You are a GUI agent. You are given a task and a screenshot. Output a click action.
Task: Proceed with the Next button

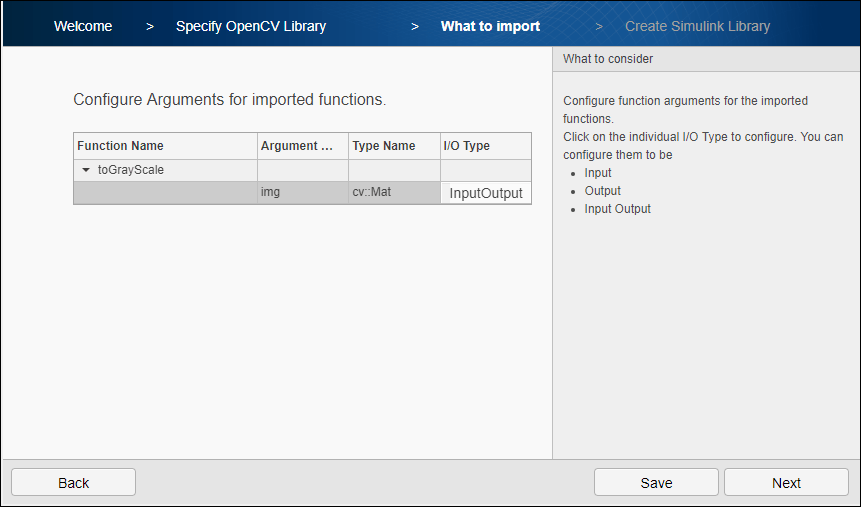point(786,482)
